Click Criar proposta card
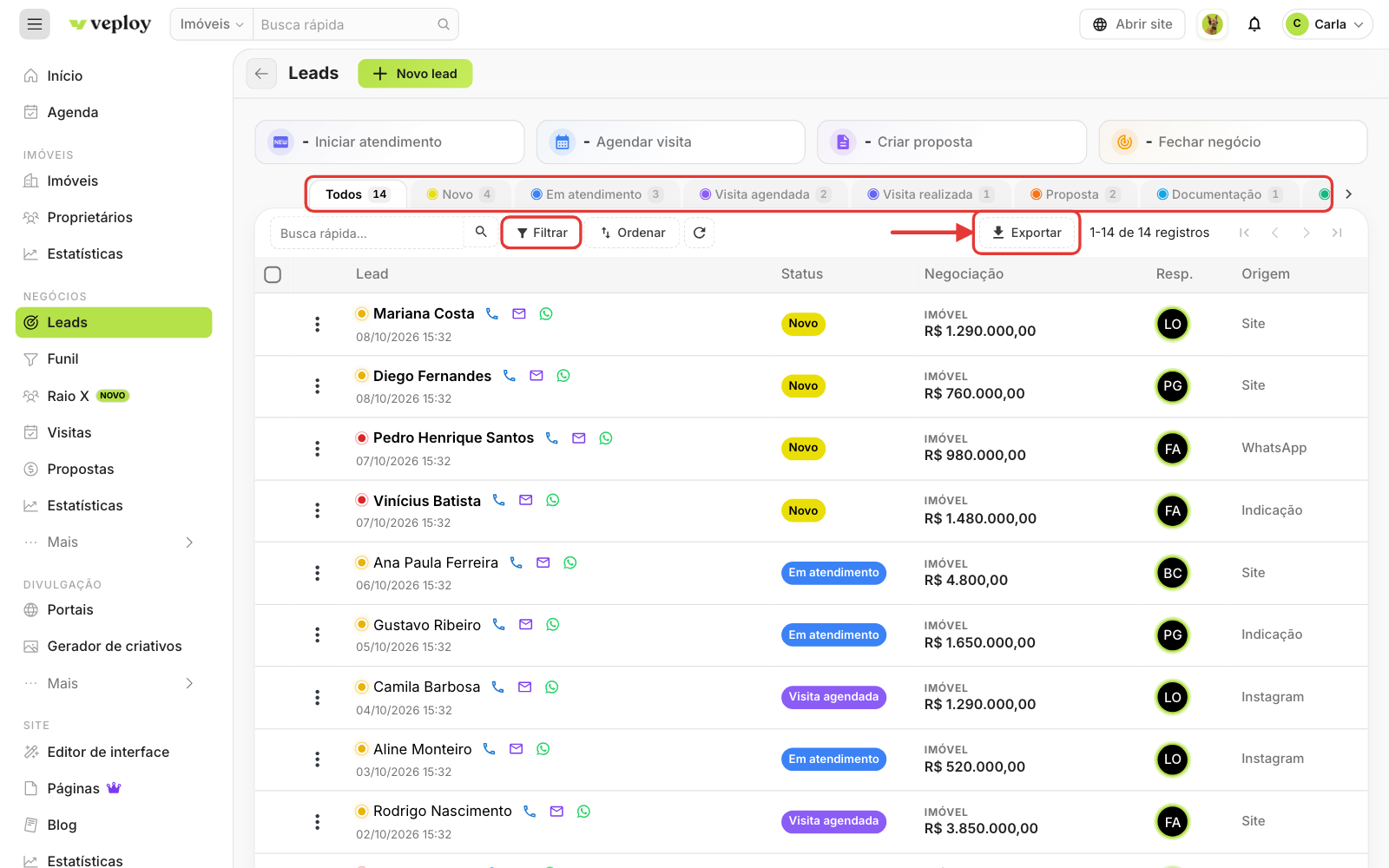The height and width of the screenshot is (868, 1389). pos(951,142)
